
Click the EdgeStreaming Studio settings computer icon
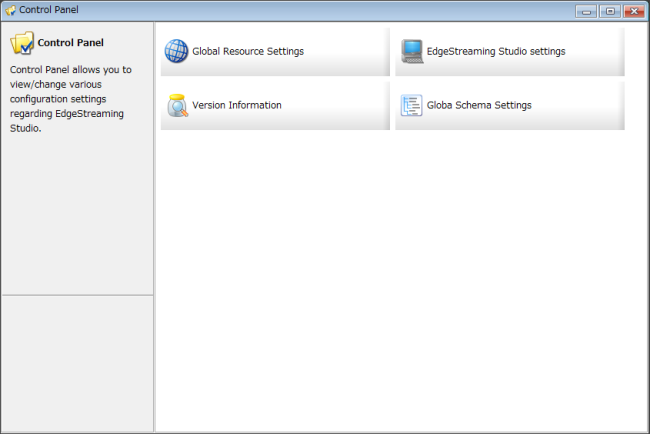click(x=411, y=51)
